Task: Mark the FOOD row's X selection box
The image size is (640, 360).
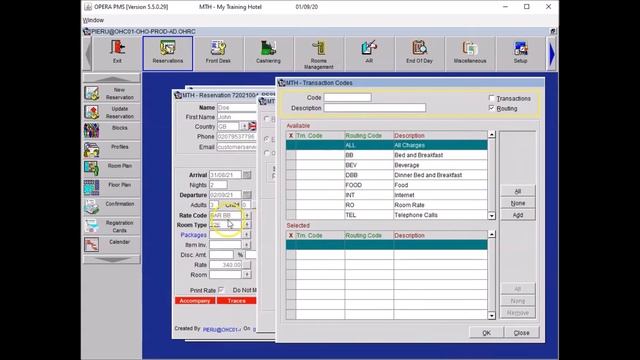Action: [291, 185]
